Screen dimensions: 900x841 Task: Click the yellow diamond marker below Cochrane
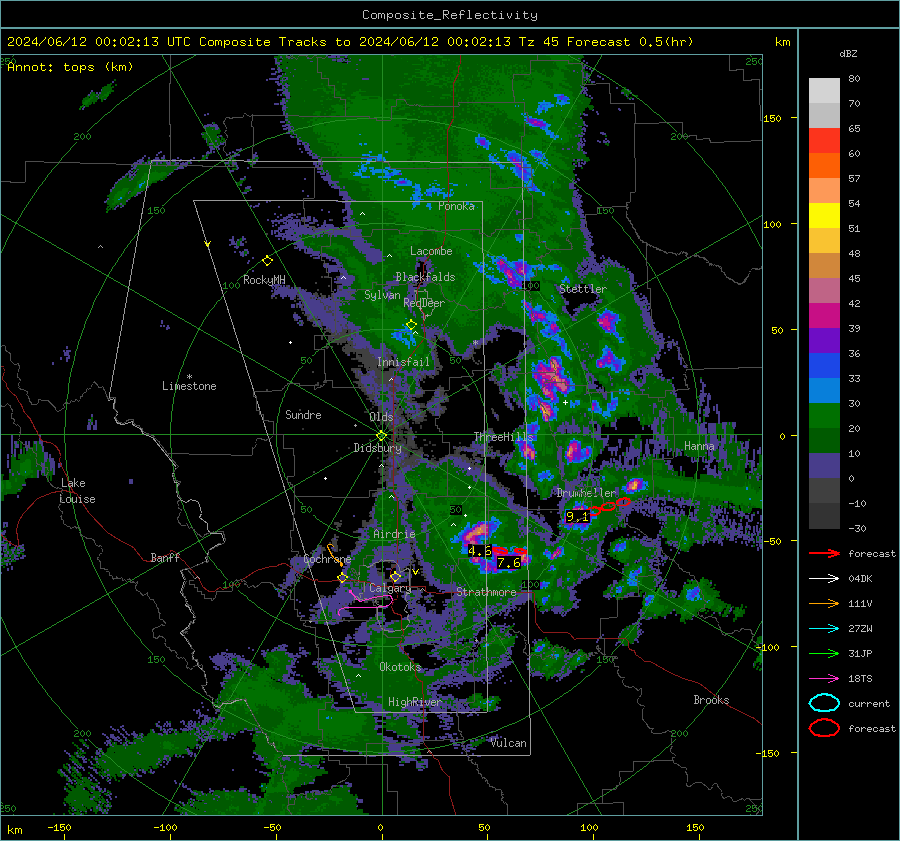click(x=342, y=578)
